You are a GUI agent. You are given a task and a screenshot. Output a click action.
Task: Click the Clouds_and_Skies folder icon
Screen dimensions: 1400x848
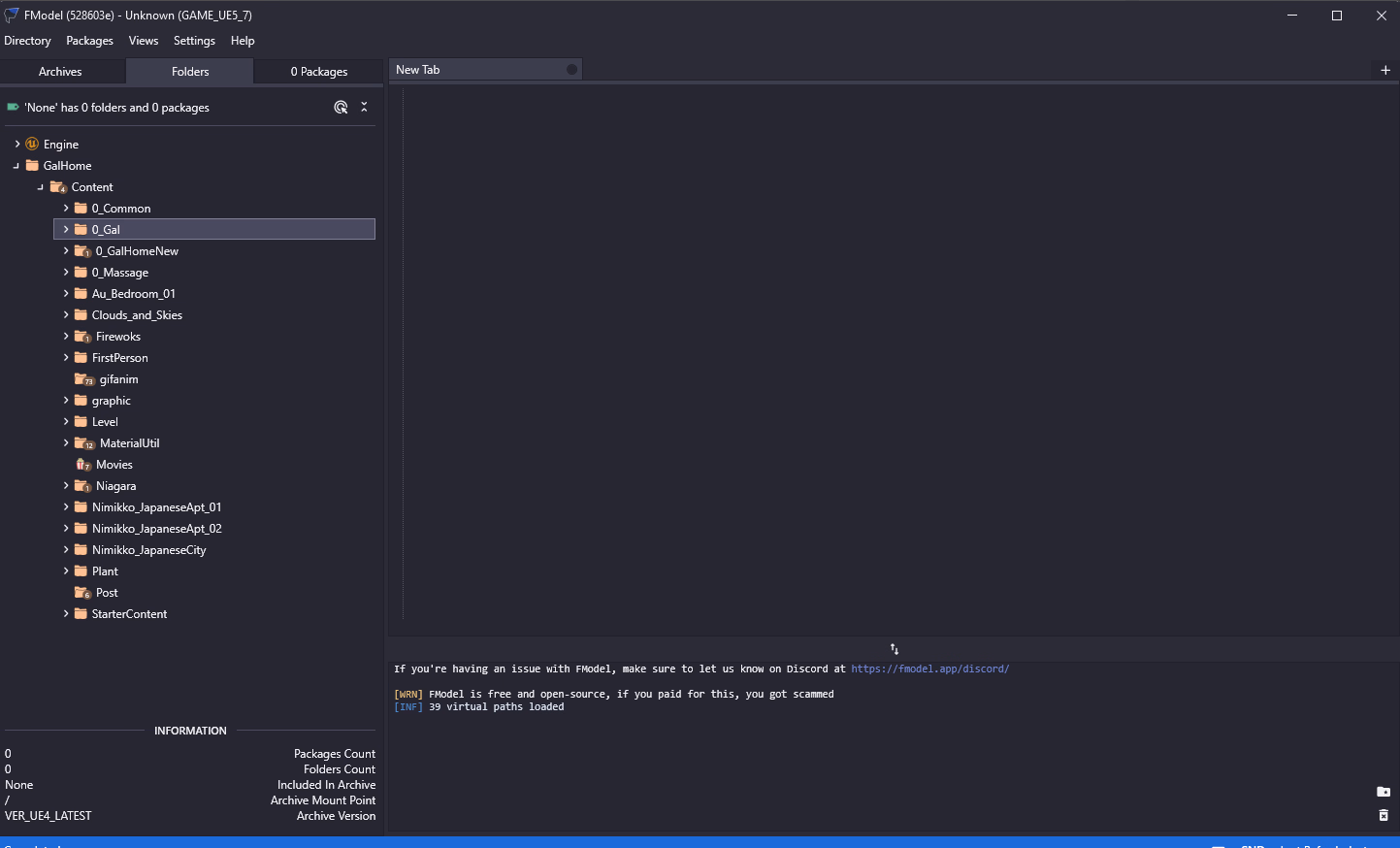[x=81, y=314]
